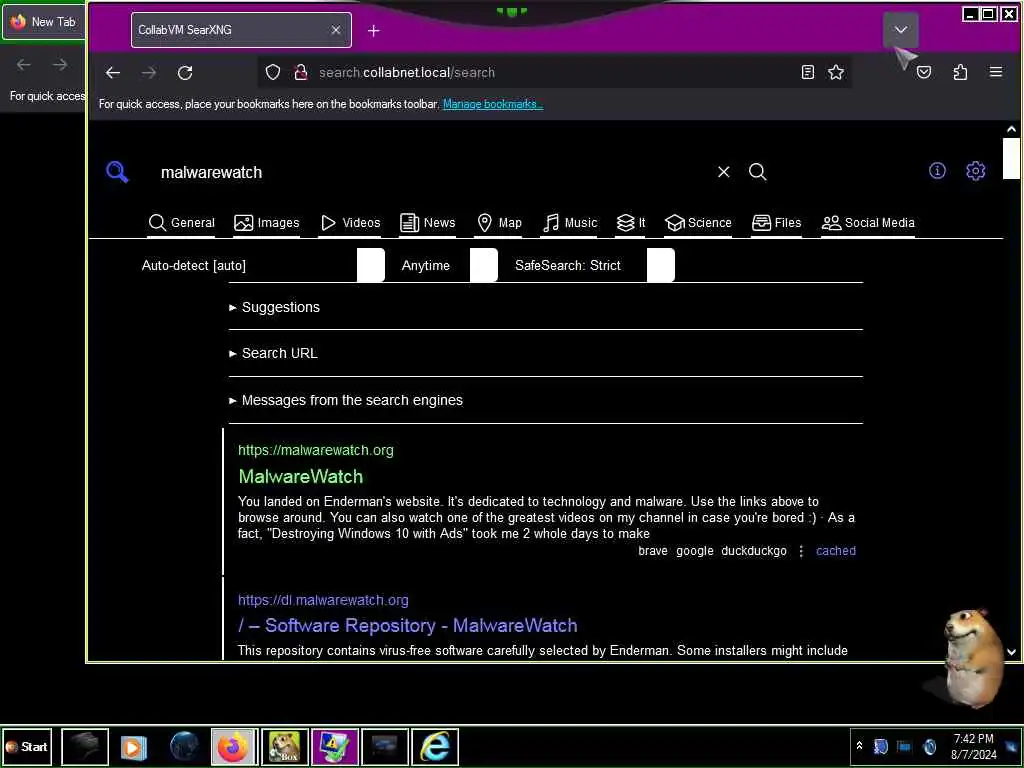This screenshot has width=1024, height=768.
Task: Open SearXNG about info icon
Action: [937, 171]
